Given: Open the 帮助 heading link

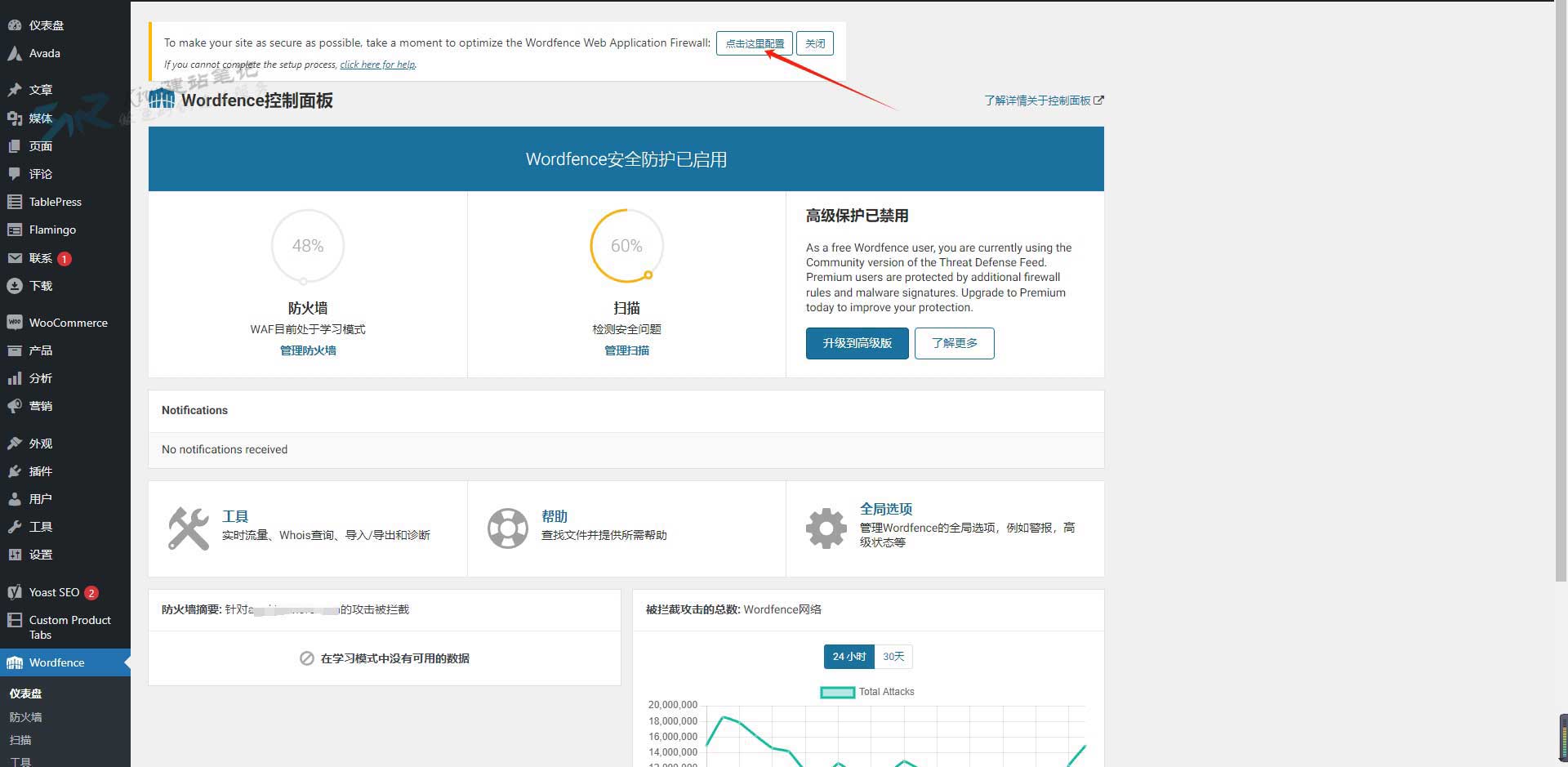Looking at the screenshot, I should click(x=555, y=516).
